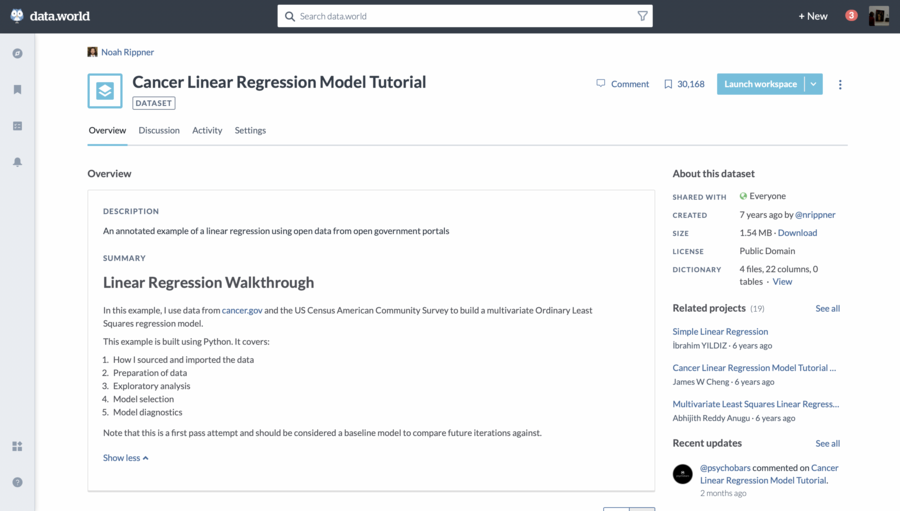Open the compass discover icon in sidebar
This screenshot has height=511, width=900.
(x=17, y=53)
